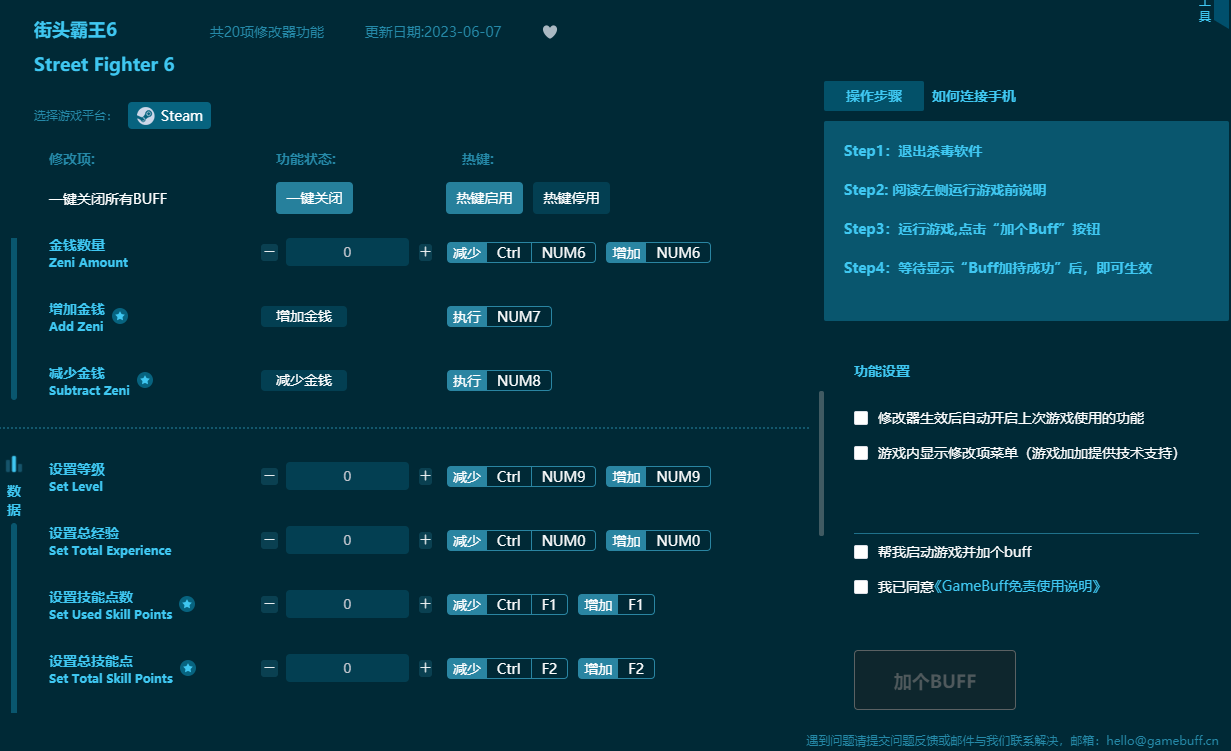Click the Steam logo icon

point(146,116)
